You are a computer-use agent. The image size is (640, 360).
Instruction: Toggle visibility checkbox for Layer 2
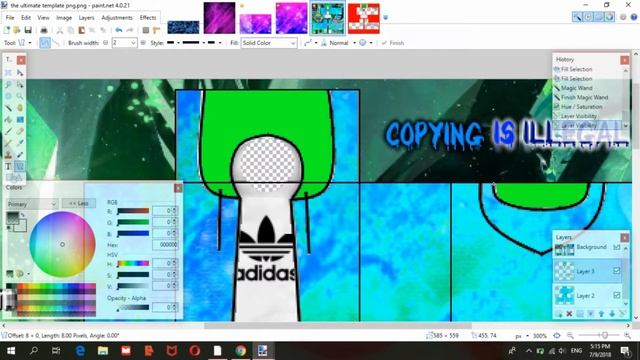point(617,295)
